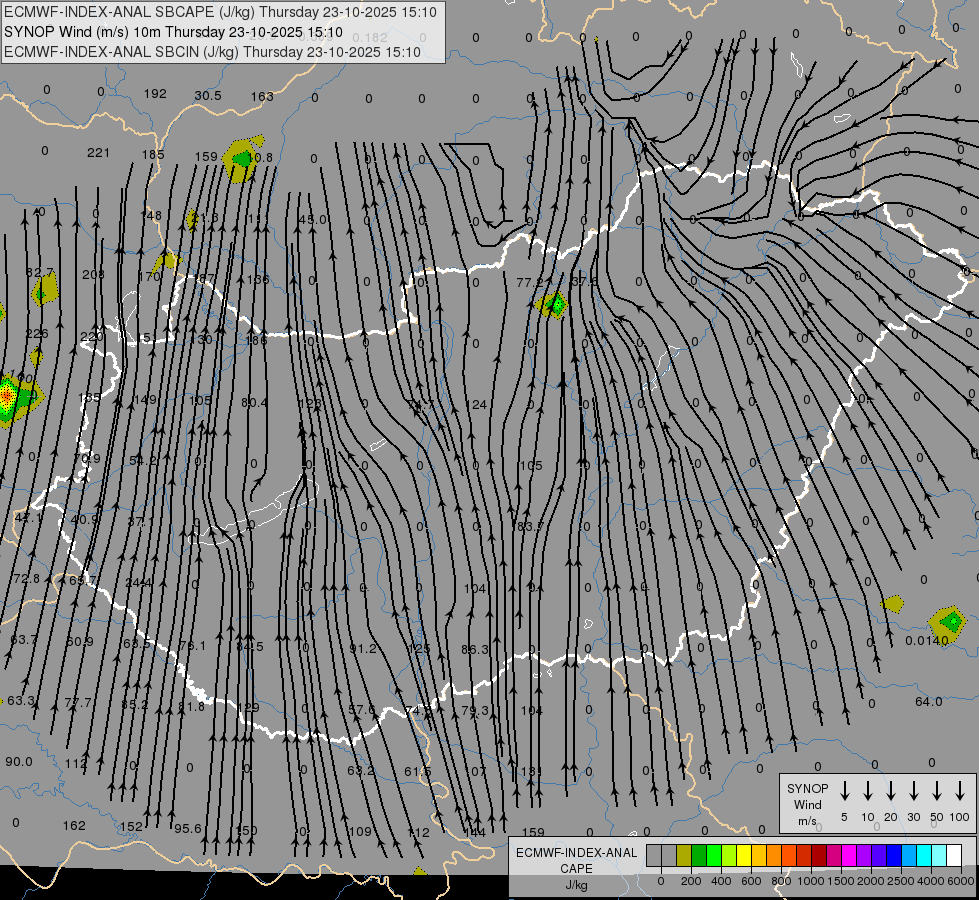
Task: Pick the pure yellow swatch in CAPE scale
Action: [744, 856]
